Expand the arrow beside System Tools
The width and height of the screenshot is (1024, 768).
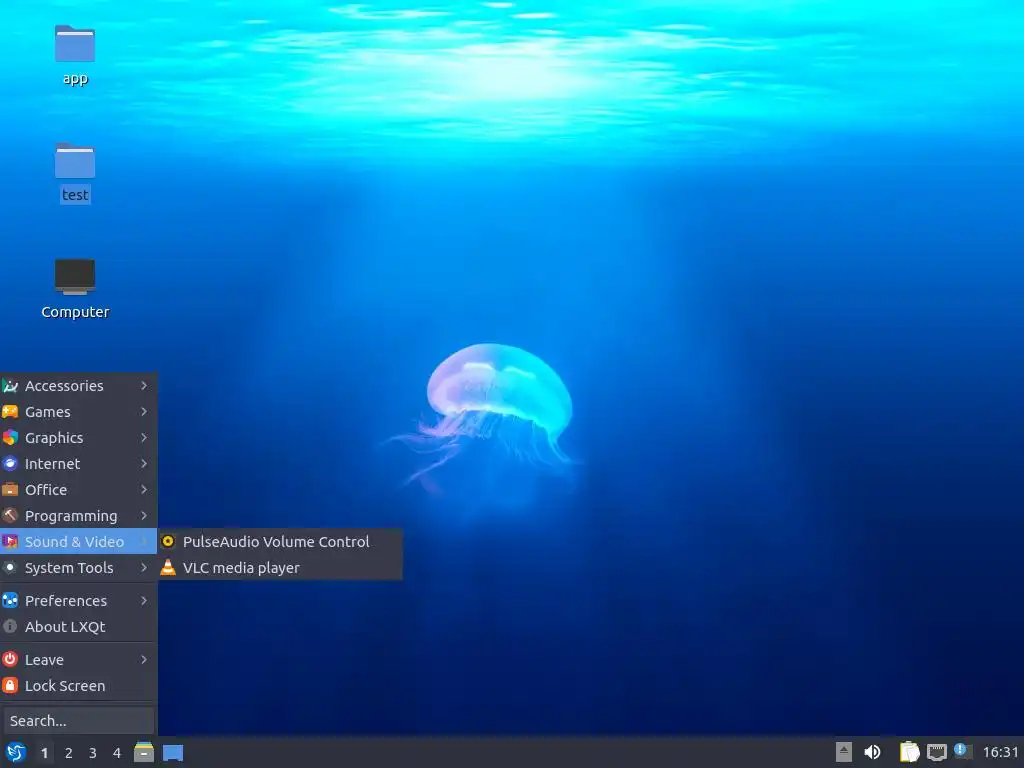pos(144,568)
